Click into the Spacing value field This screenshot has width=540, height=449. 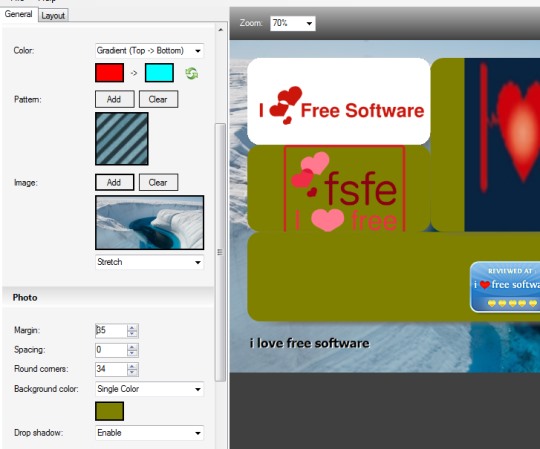point(111,350)
